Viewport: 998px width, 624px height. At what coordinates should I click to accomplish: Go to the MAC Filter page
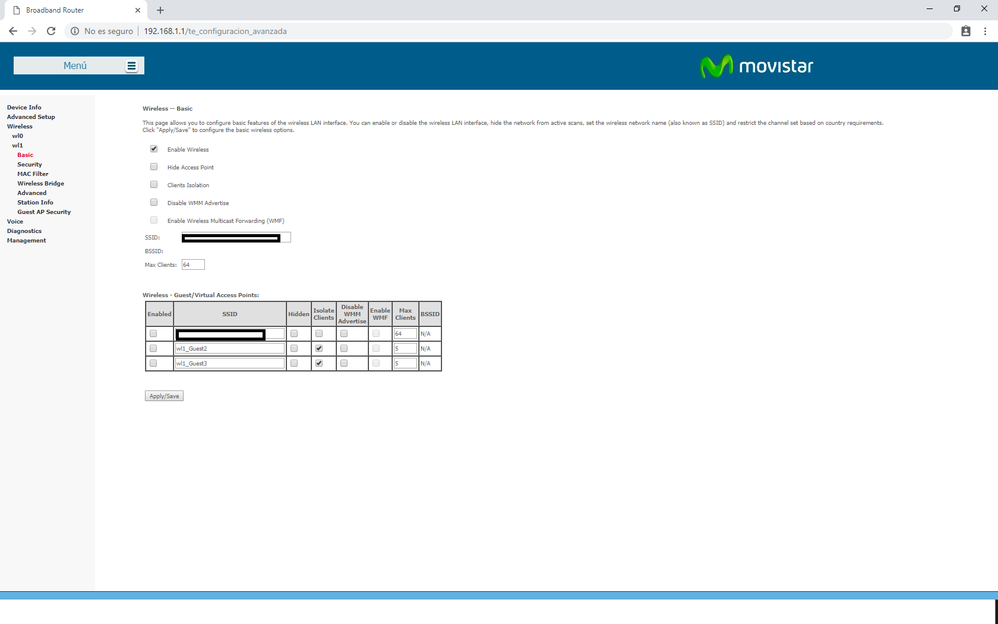click(x=32, y=174)
